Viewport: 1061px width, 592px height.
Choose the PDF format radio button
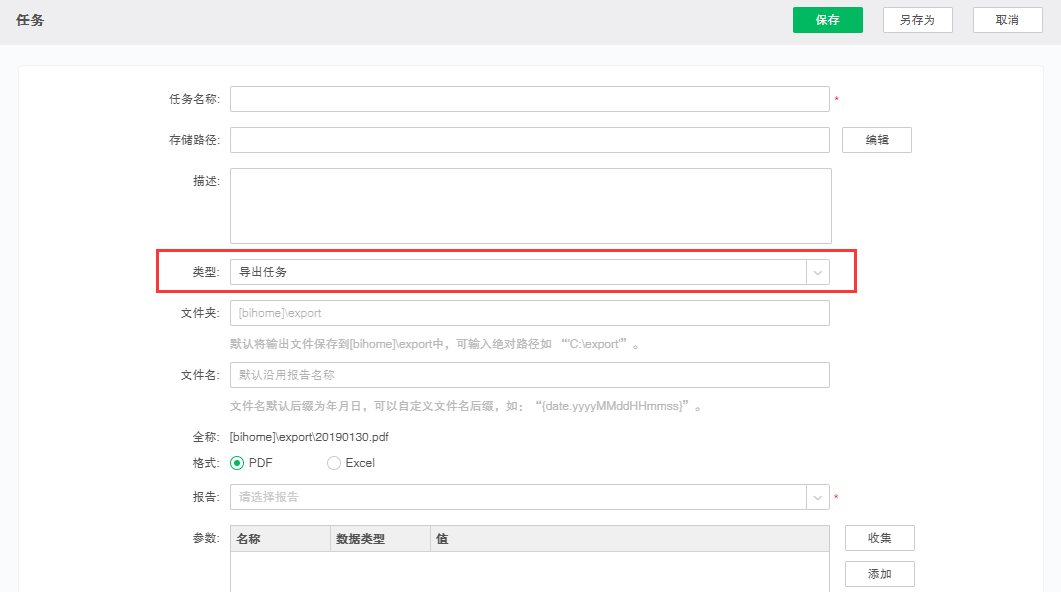click(237, 463)
